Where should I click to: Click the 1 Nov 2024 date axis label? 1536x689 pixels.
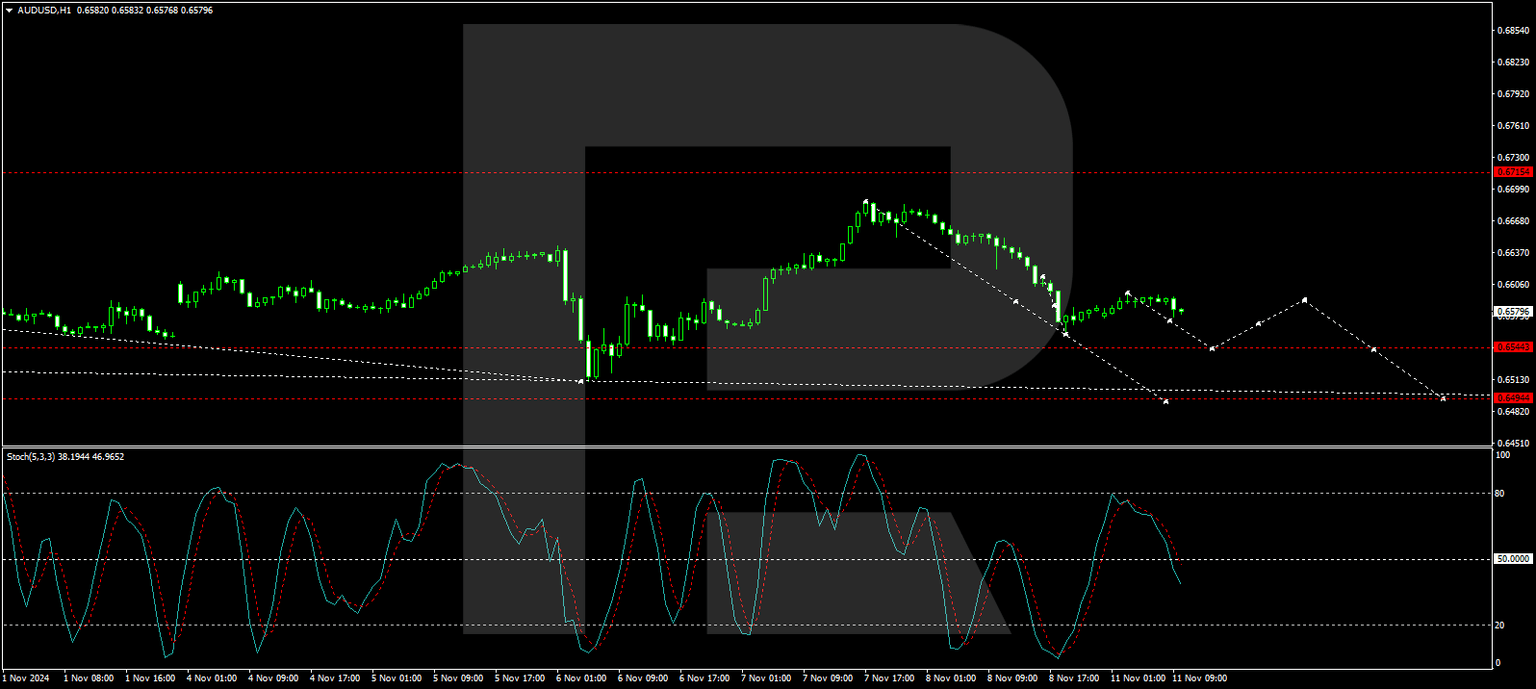pos(27,677)
